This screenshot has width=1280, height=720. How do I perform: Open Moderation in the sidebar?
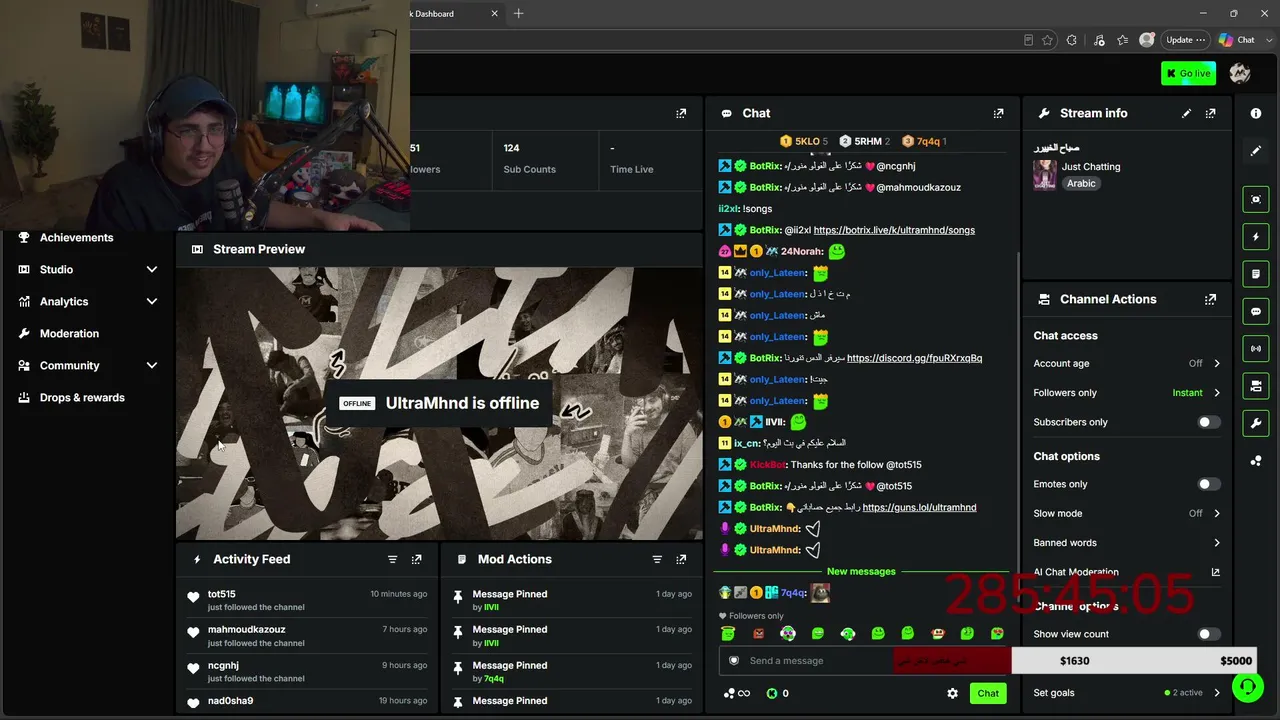coord(69,334)
